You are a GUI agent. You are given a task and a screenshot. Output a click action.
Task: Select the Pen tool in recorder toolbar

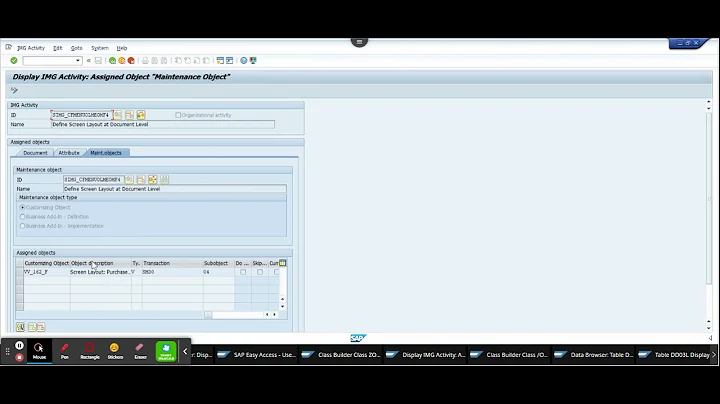[65, 351]
